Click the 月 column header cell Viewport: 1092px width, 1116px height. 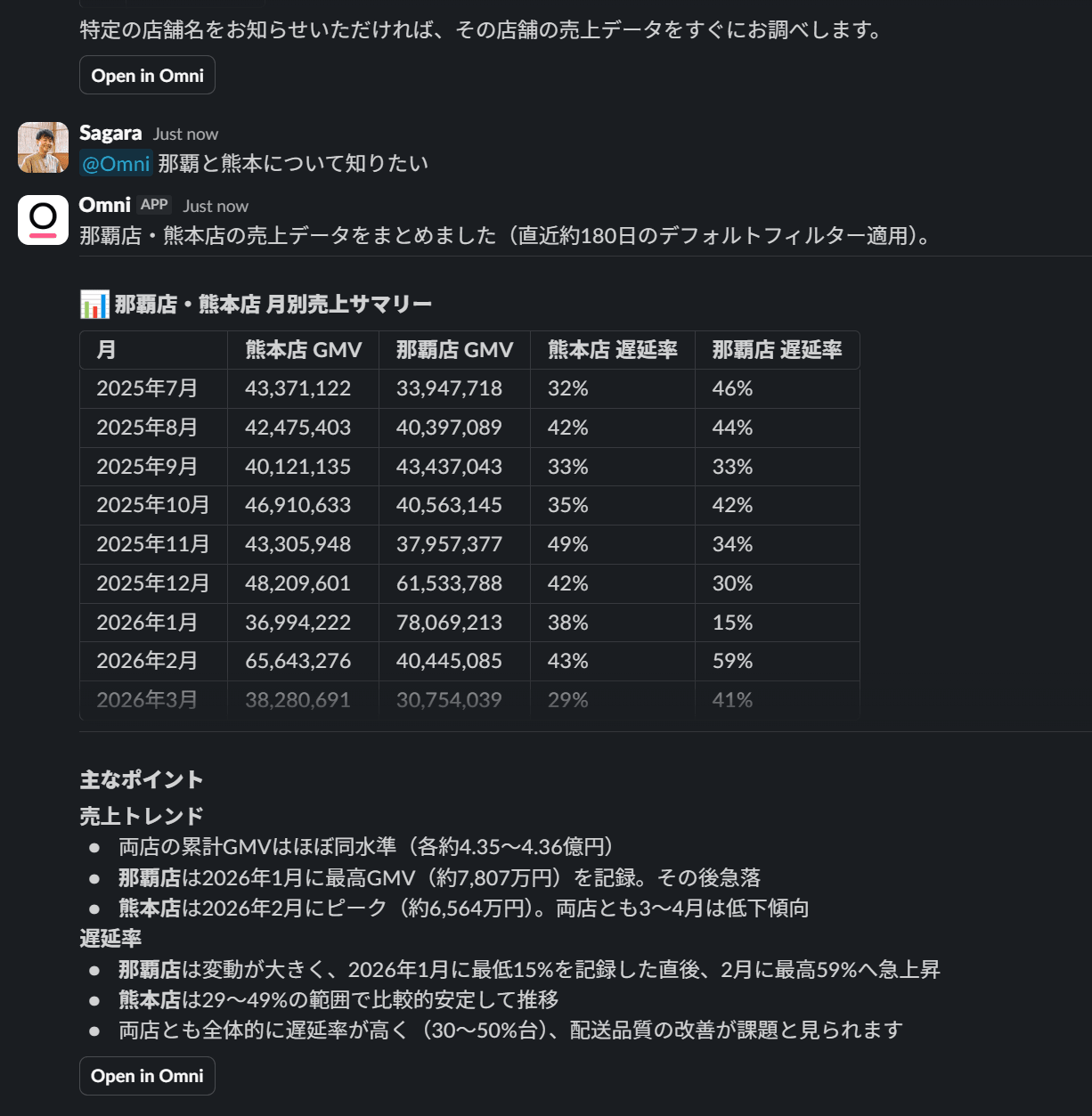click(x=106, y=350)
